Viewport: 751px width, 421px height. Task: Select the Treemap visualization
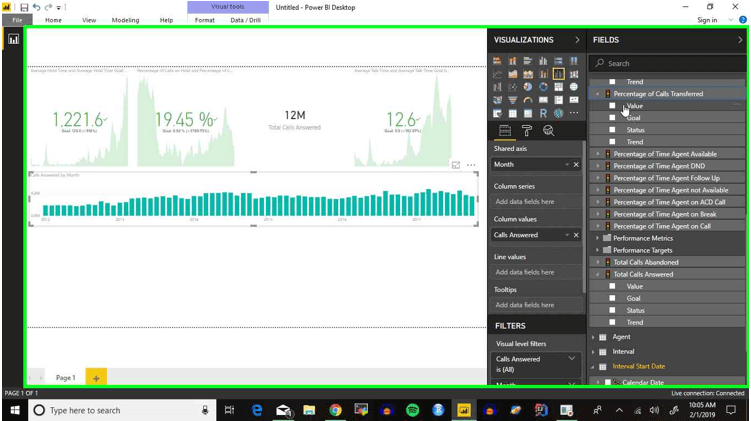[558, 87]
